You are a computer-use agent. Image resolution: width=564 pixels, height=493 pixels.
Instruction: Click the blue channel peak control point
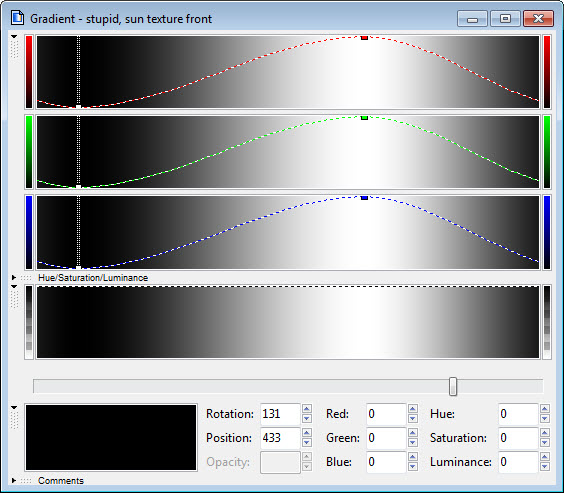click(x=364, y=198)
